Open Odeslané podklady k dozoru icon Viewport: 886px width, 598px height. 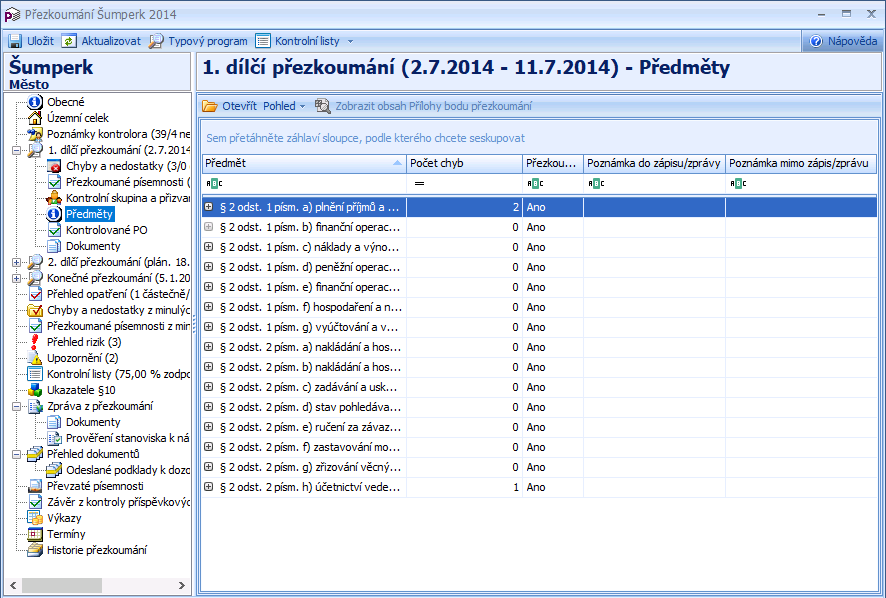tap(54, 470)
